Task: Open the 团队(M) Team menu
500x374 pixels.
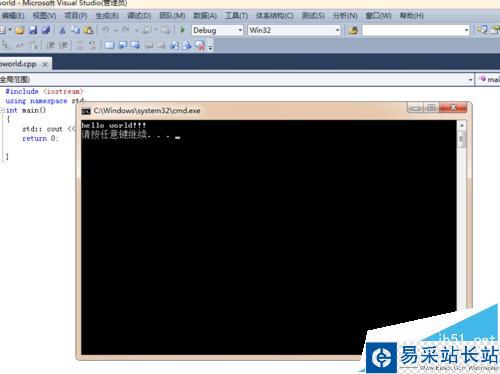Action: [x=172, y=16]
